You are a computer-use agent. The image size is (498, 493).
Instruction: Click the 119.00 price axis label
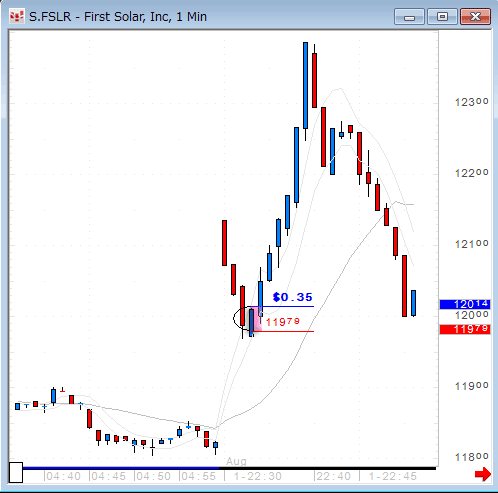(472, 386)
